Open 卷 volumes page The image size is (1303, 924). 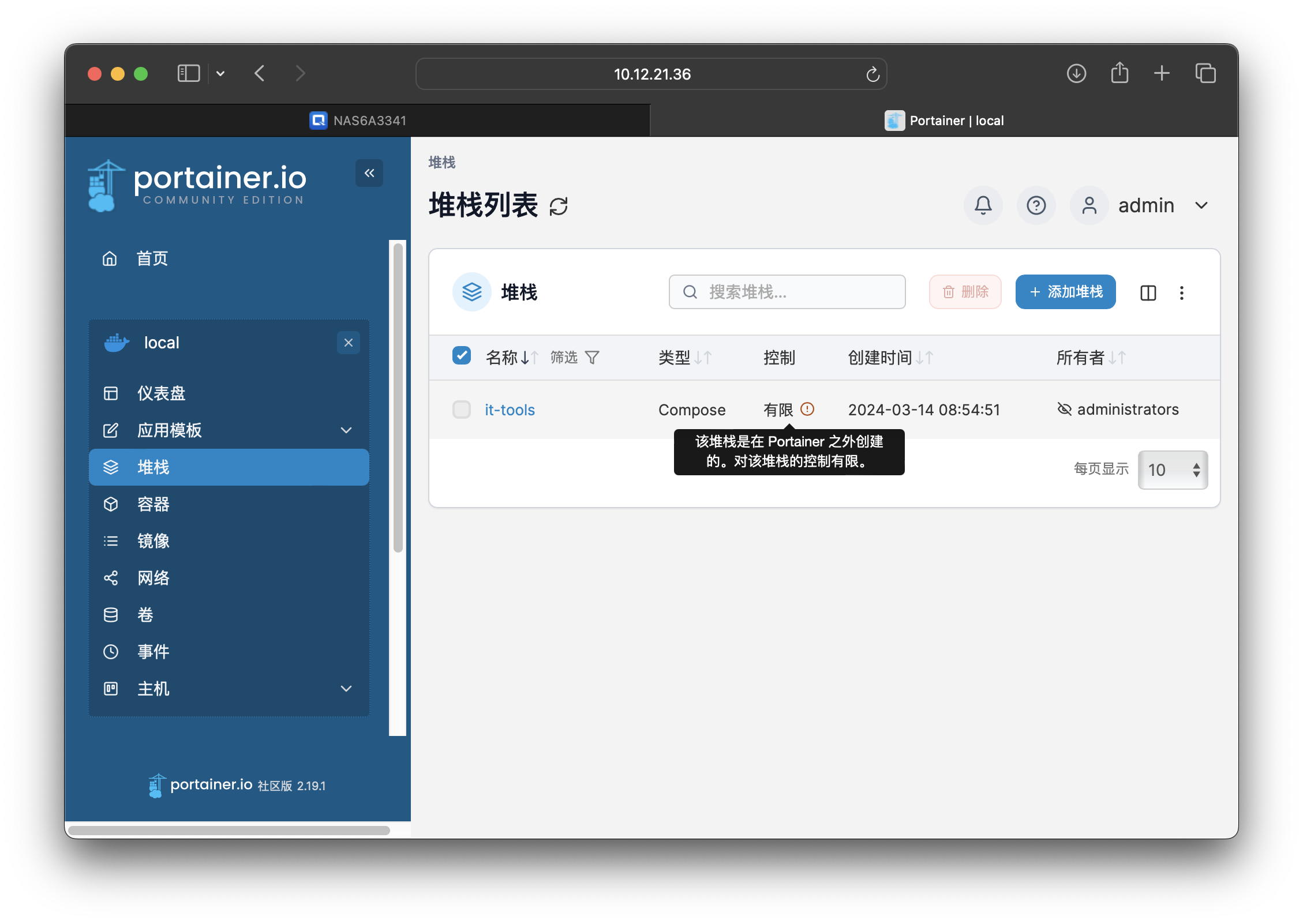(x=229, y=615)
